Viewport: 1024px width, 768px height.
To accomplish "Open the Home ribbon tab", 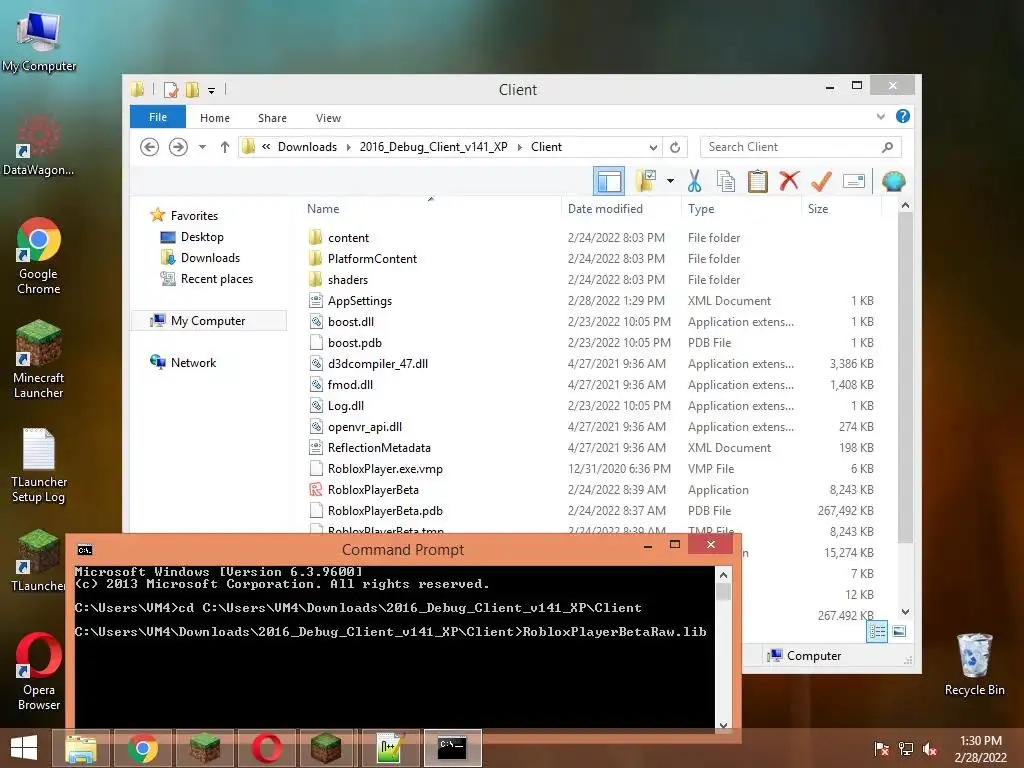I will click(x=215, y=118).
